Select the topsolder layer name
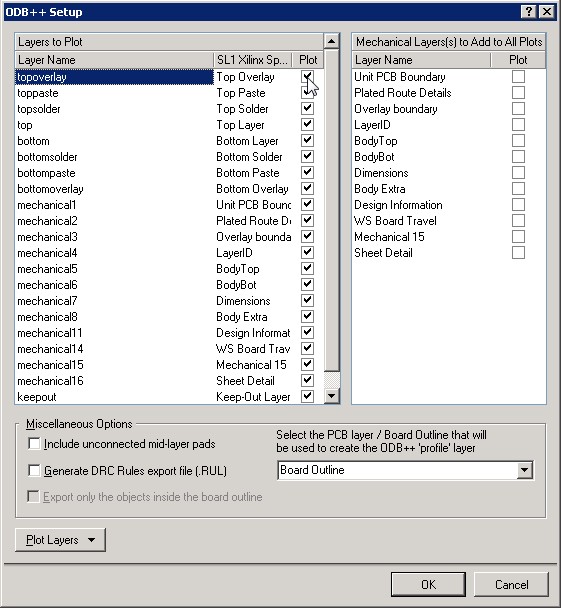This screenshot has height=608, width=561. pos(39,109)
